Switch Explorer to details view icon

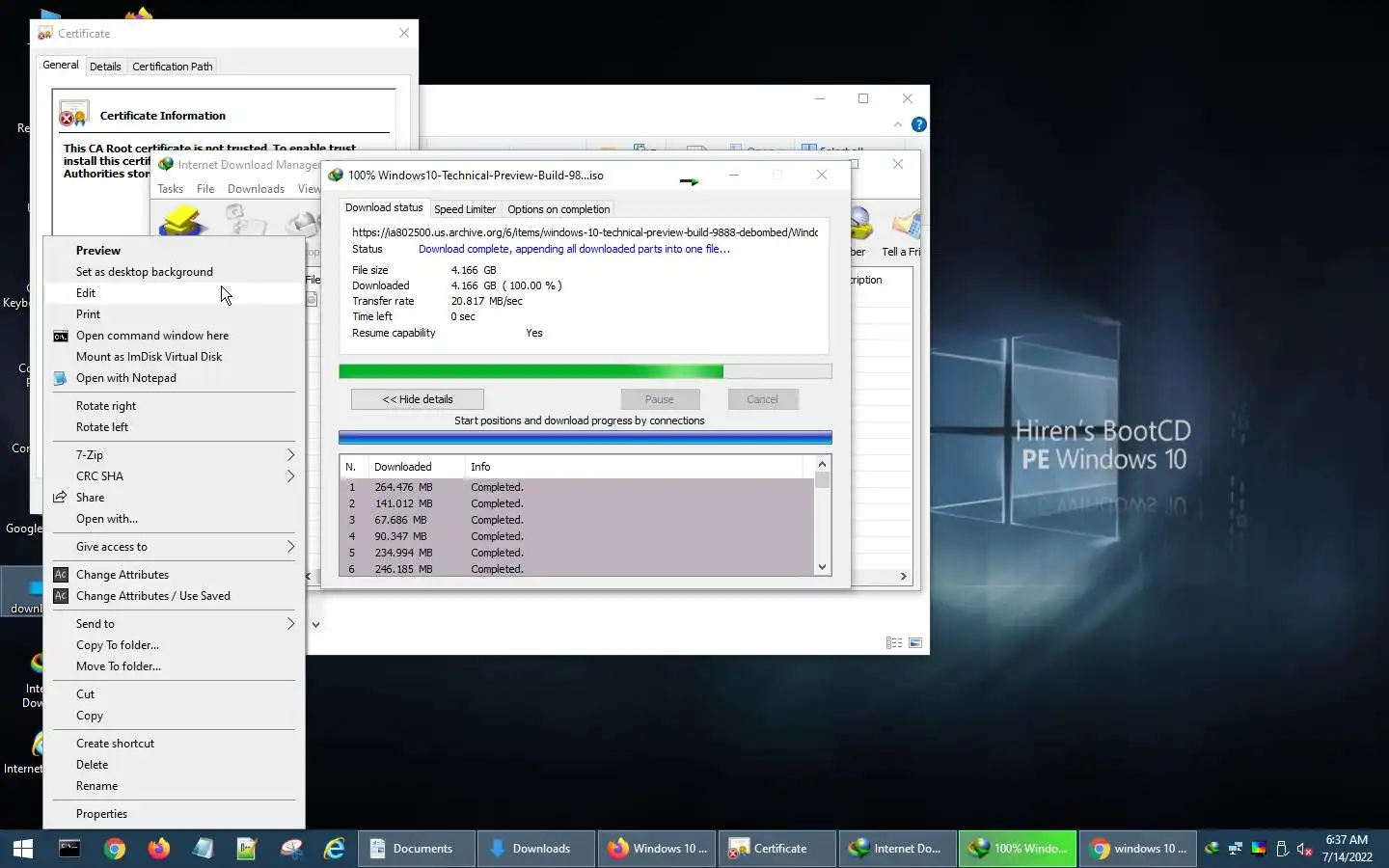pyautogui.click(x=893, y=643)
